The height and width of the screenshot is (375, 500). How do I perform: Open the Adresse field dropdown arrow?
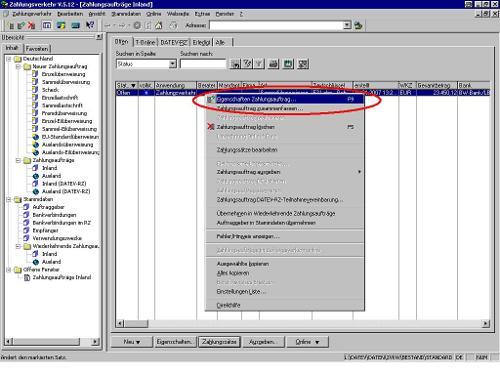[x=347, y=25]
